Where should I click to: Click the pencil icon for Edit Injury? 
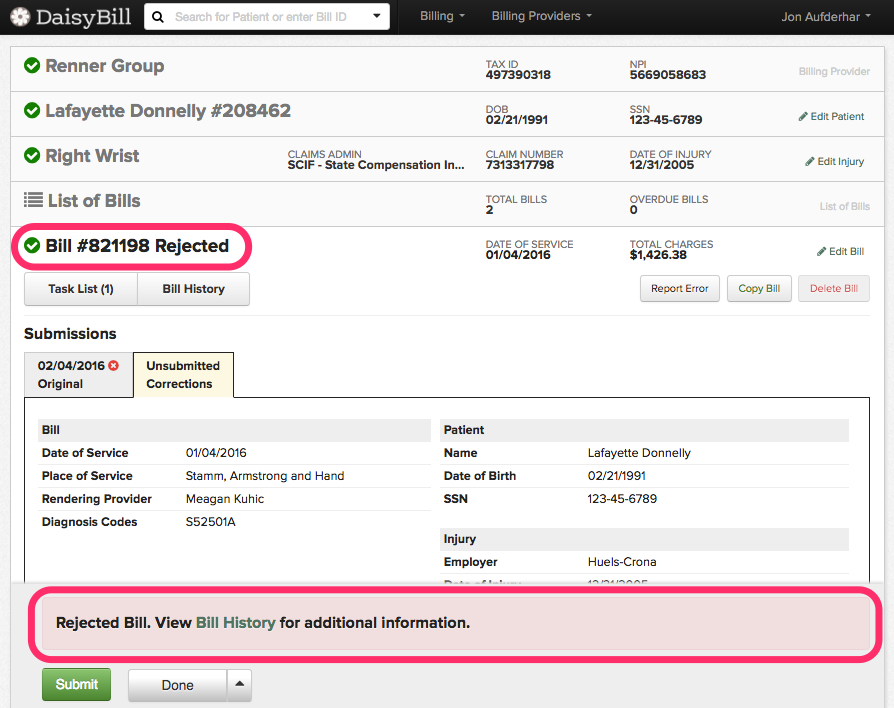[x=810, y=161]
